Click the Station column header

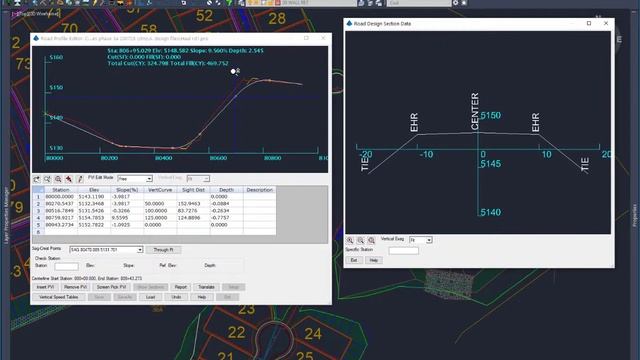60,190
